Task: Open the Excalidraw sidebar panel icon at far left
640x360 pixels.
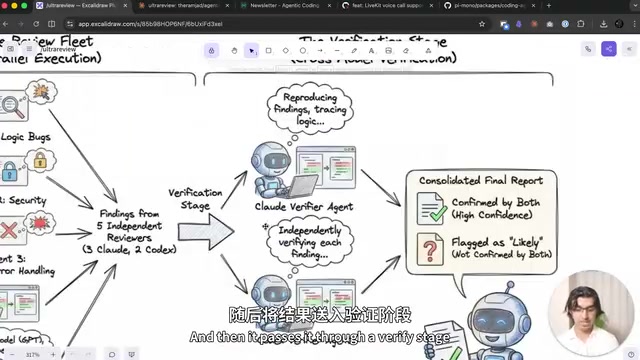Action: coord(11,49)
